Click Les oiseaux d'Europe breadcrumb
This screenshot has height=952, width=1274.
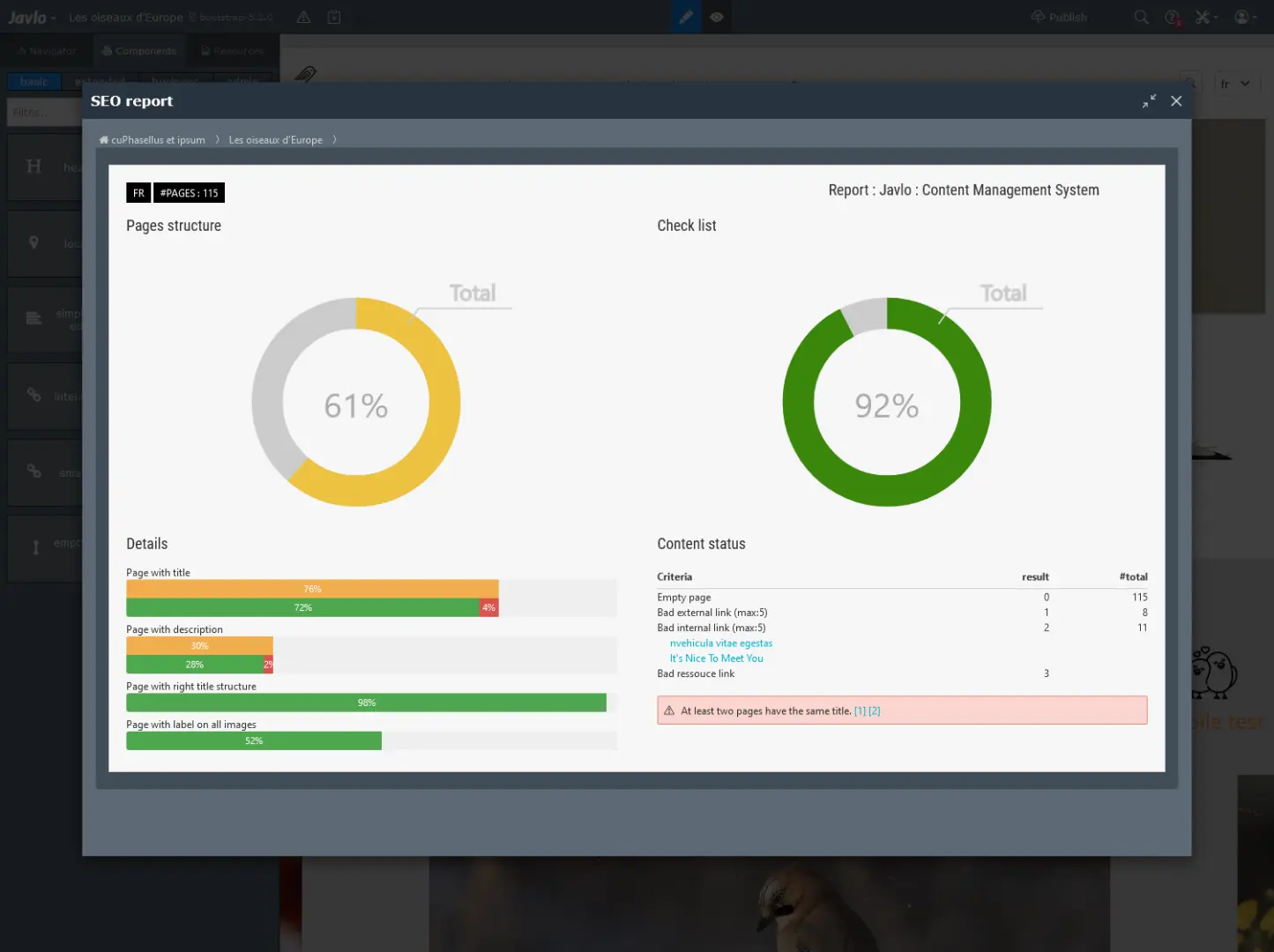tap(275, 140)
